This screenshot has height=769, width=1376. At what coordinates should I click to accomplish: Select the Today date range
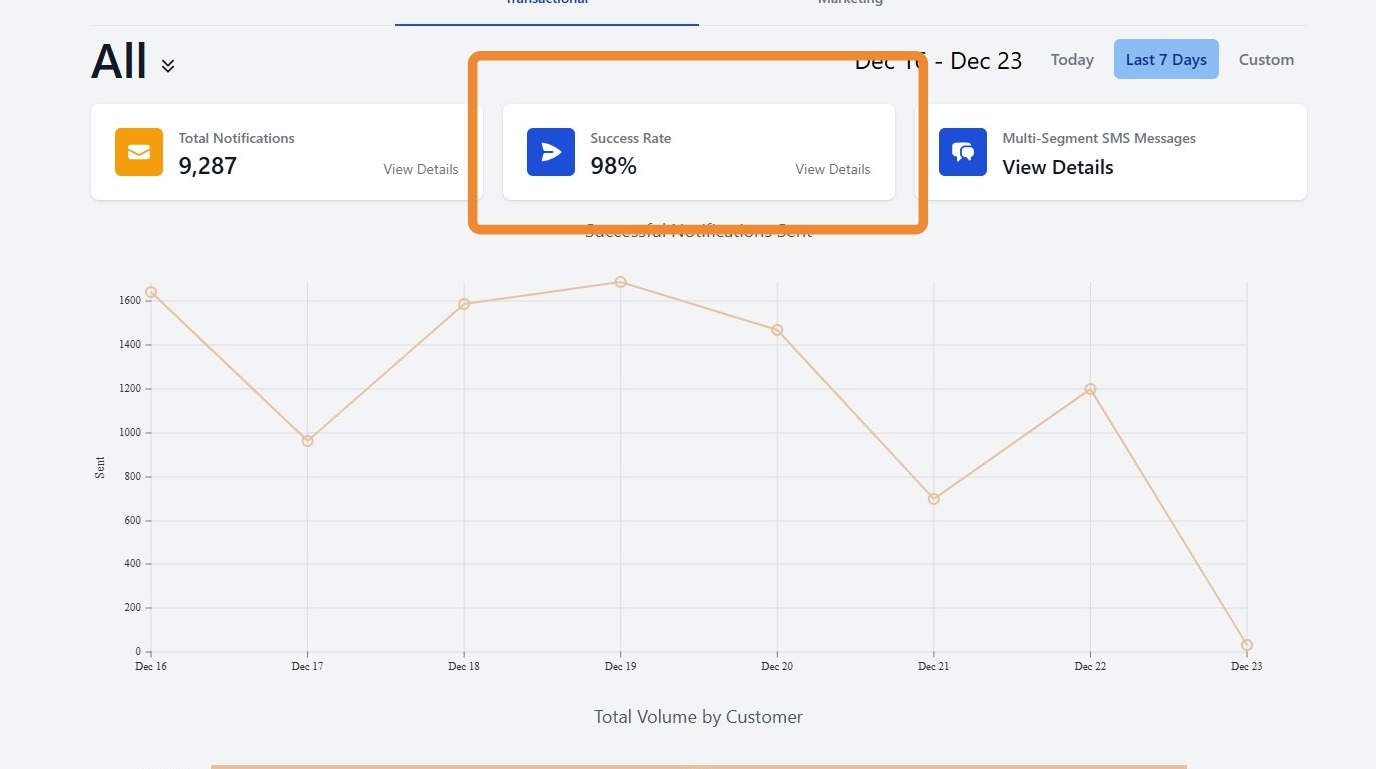(x=1072, y=60)
